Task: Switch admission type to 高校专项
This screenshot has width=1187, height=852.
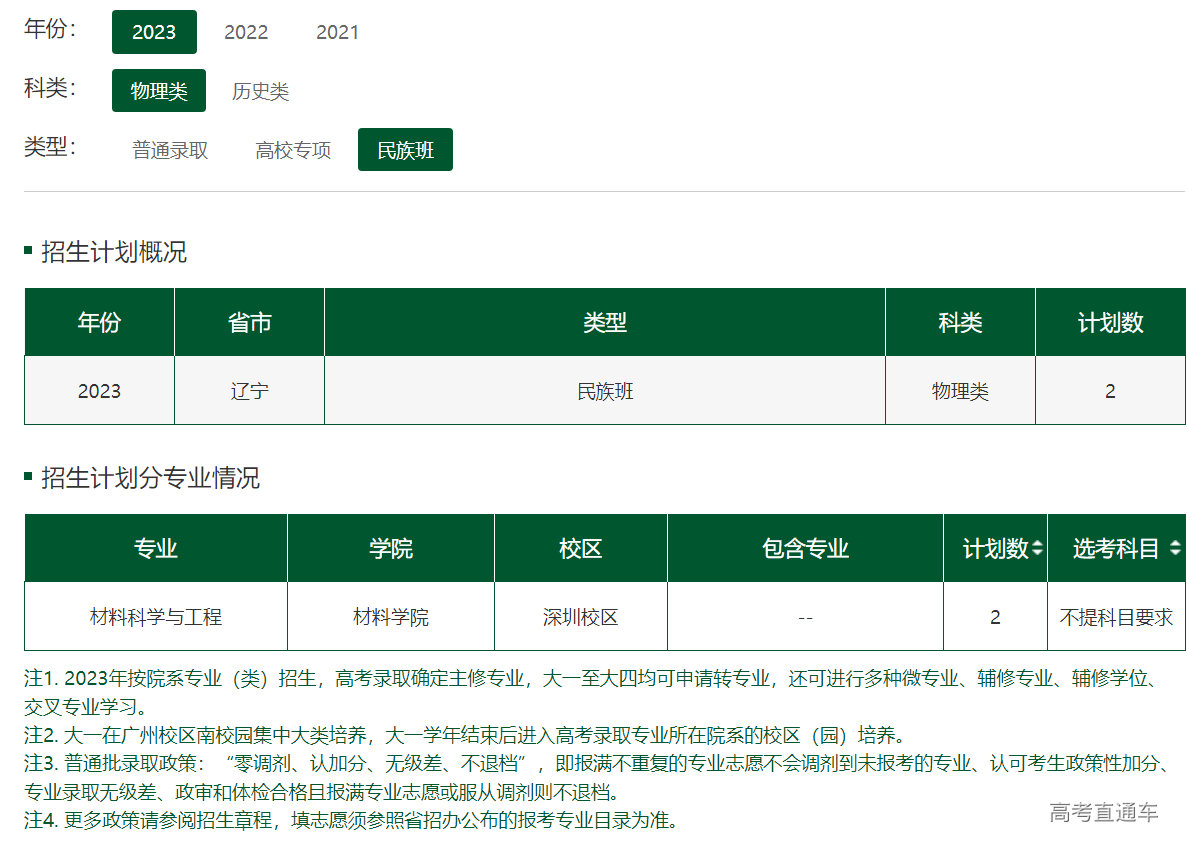Action: (292, 149)
